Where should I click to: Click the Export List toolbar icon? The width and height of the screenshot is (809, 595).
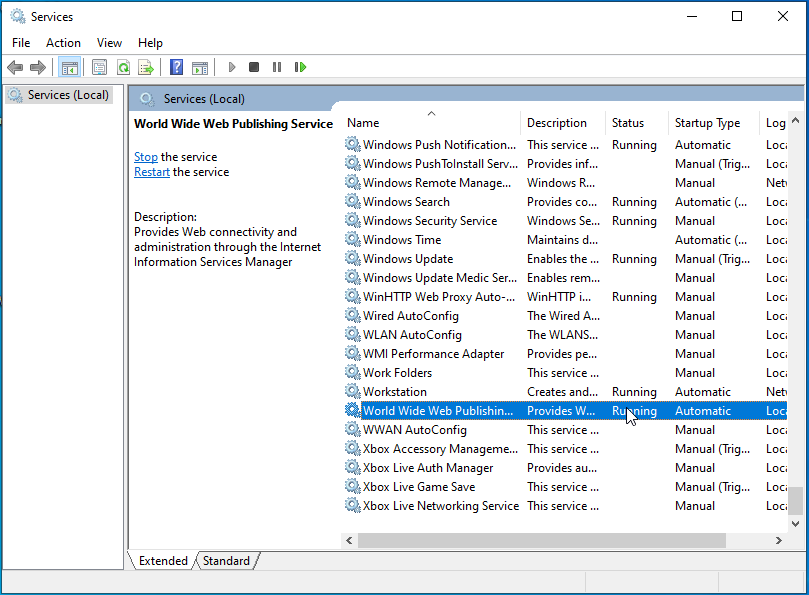coord(146,67)
